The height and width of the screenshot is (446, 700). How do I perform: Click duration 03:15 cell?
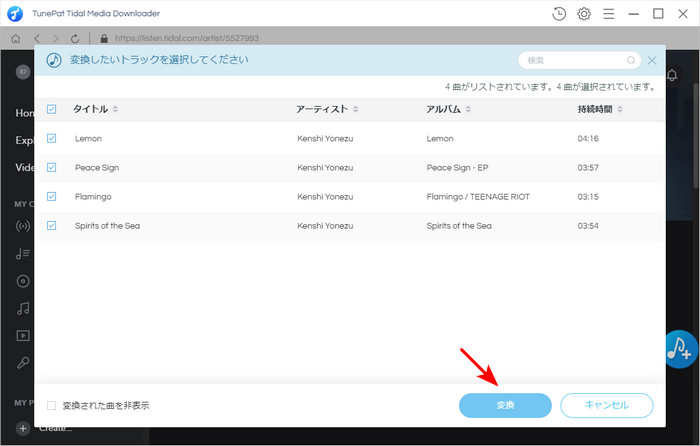click(x=588, y=197)
